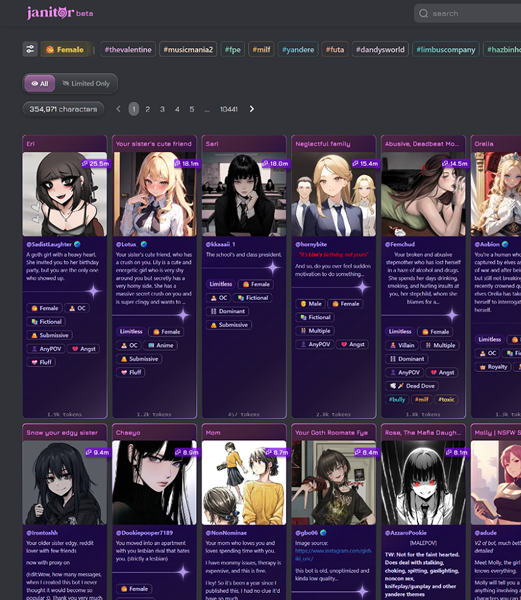Select current page 1 button

point(134,109)
